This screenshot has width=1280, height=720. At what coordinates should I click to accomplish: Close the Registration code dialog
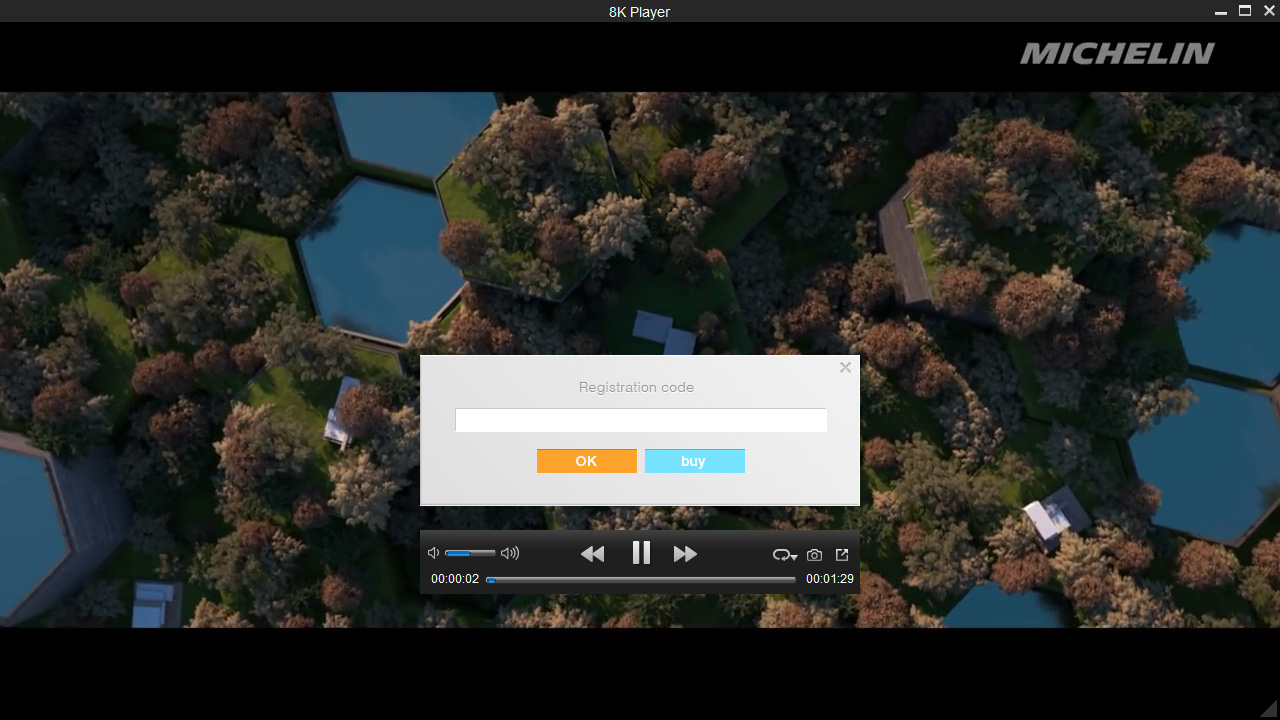(845, 368)
